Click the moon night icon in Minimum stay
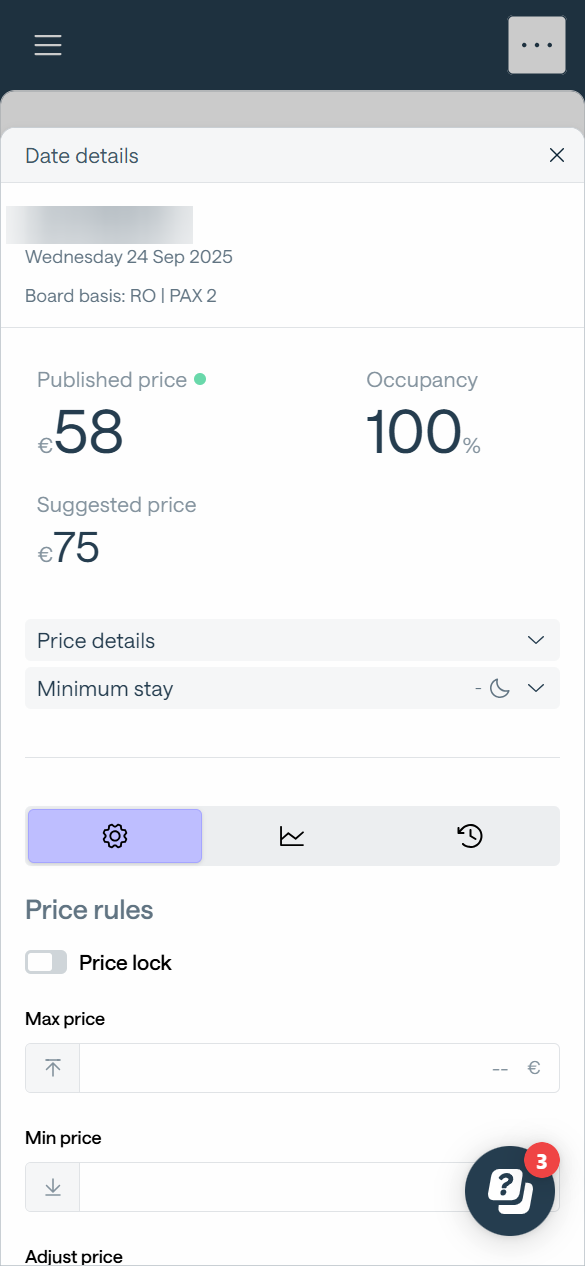 pyautogui.click(x=500, y=688)
